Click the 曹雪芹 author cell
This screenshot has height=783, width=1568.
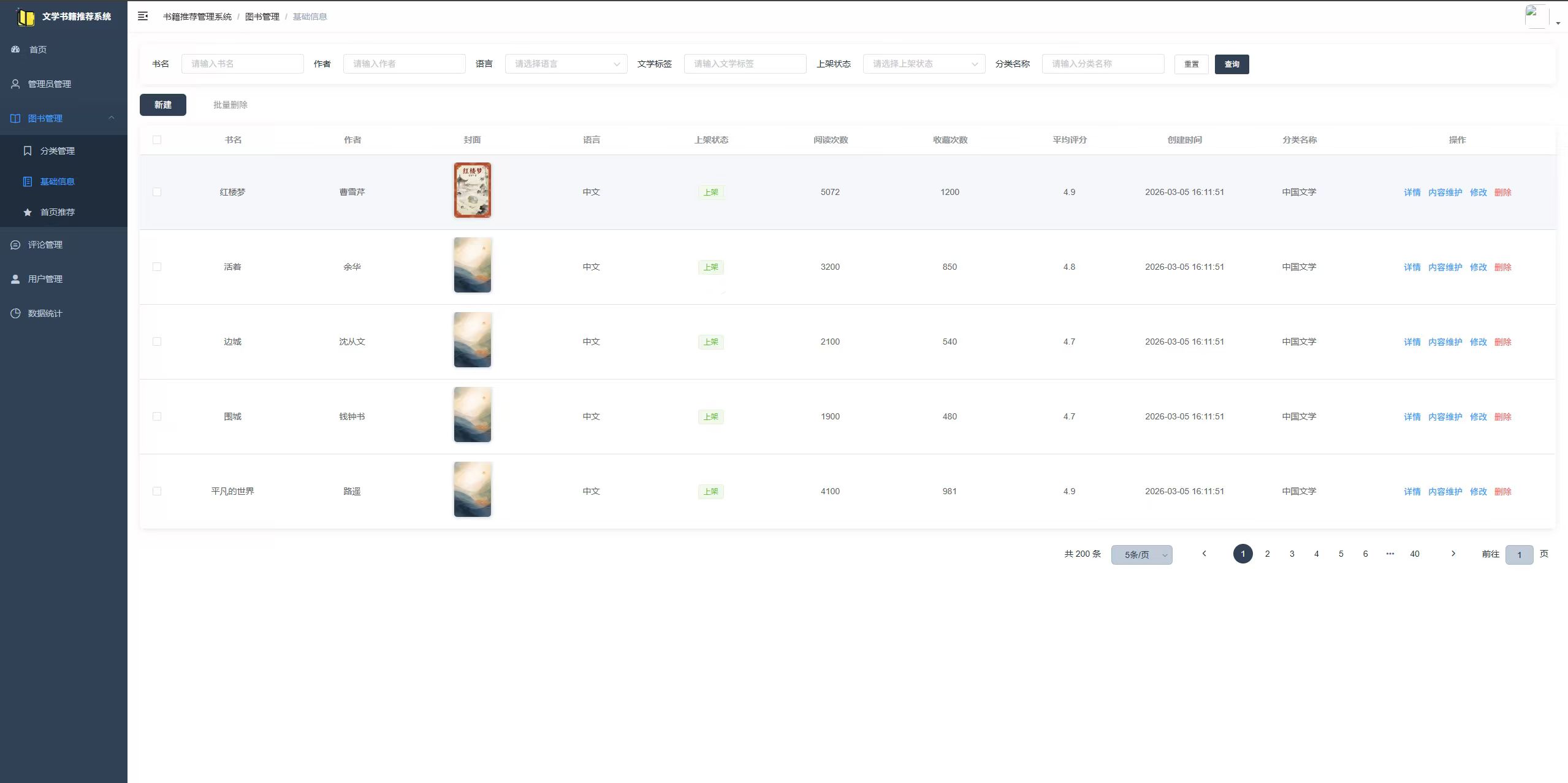click(352, 192)
